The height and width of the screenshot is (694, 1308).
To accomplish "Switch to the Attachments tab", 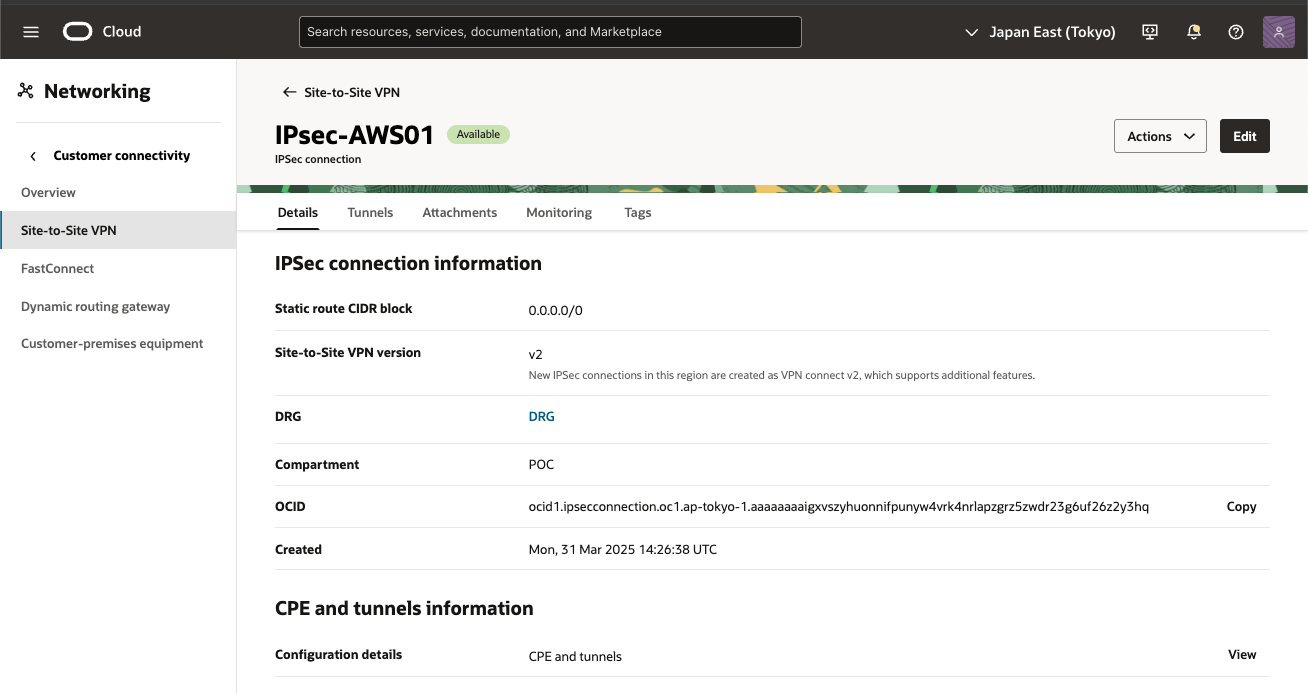I will pyautogui.click(x=460, y=212).
